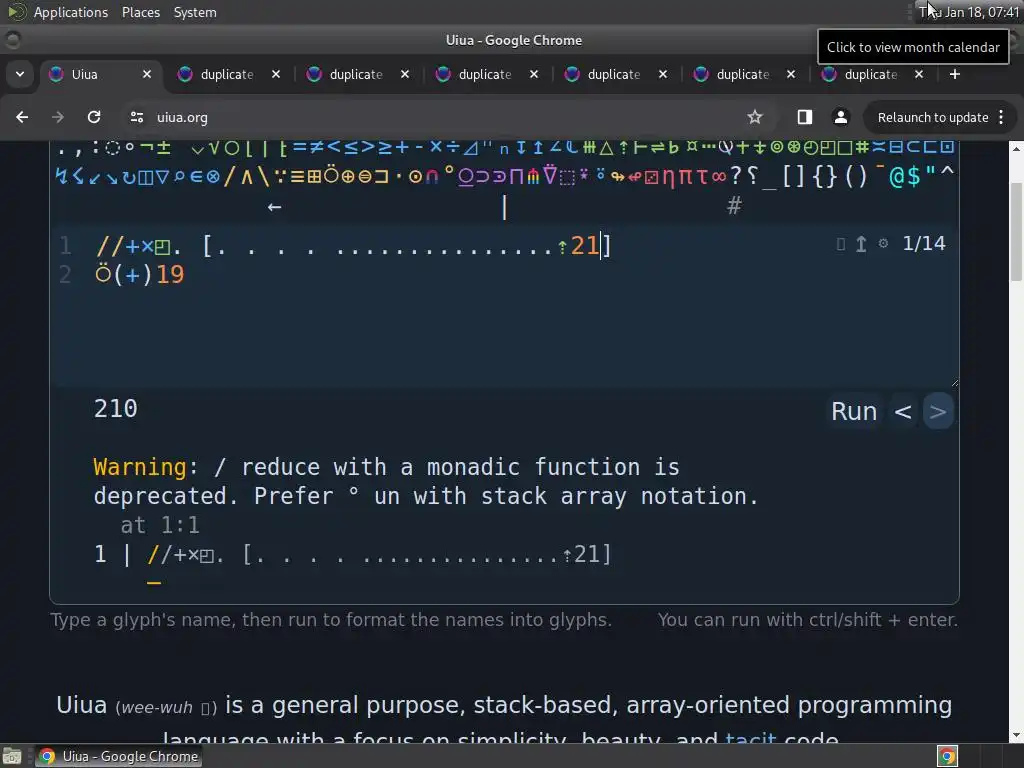The width and height of the screenshot is (1024, 768).
Task: Insert the tau τ constant glyph
Action: [702, 176]
